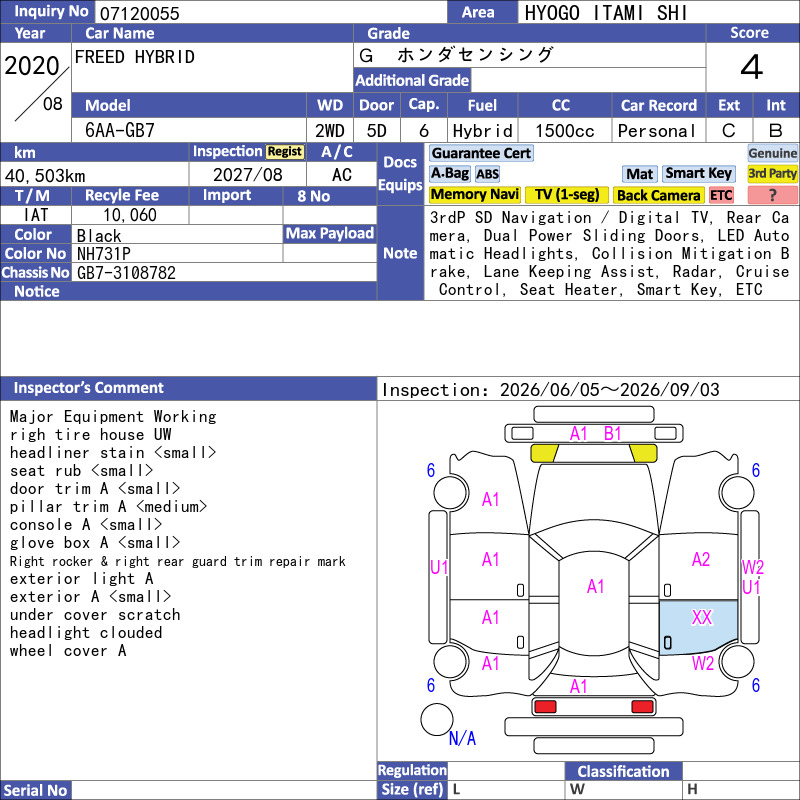Click the left red tail light
Image resolution: width=800 pixels, height=800 pixels.
coord(545,707)
